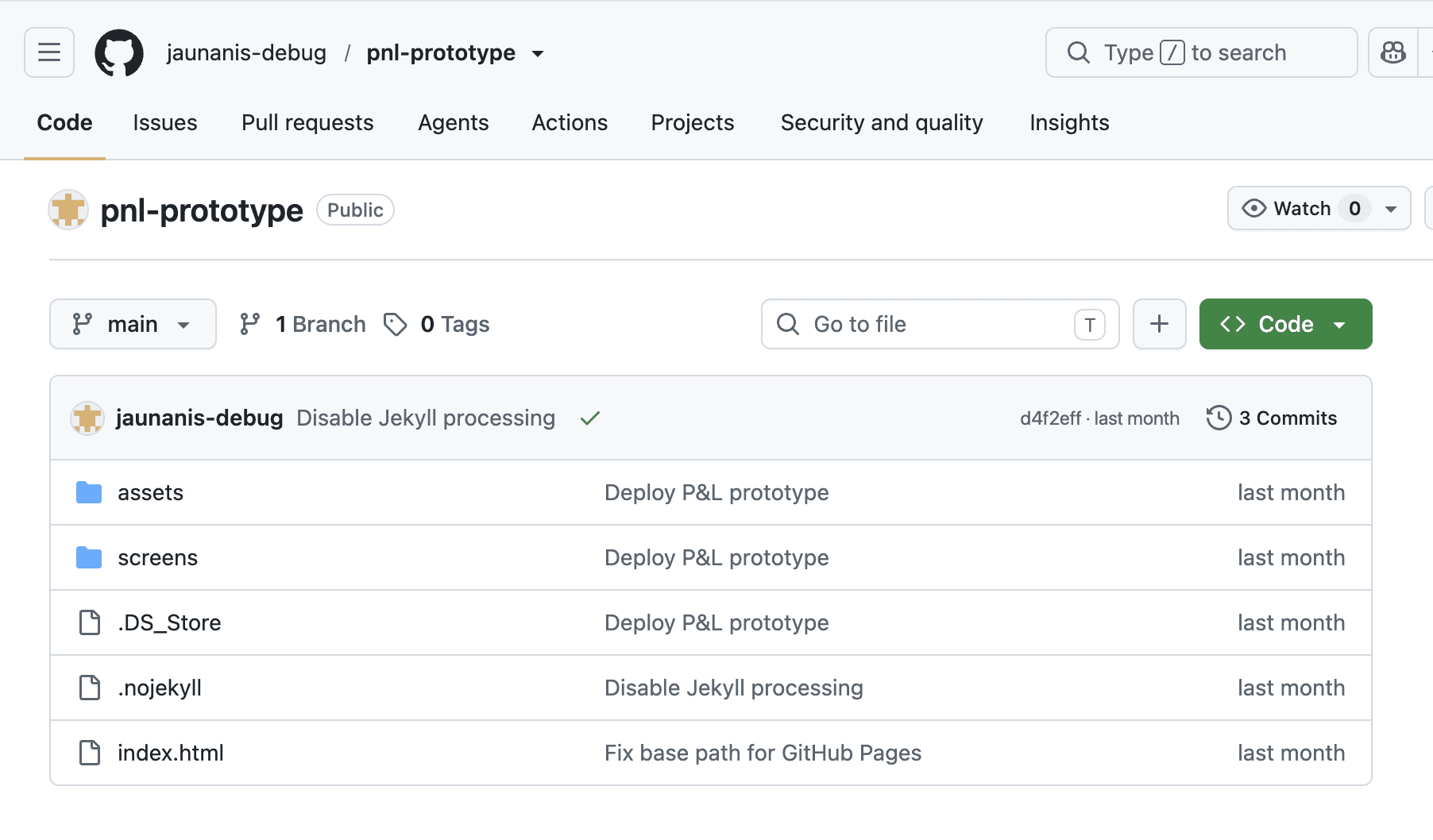
Task: Open jaunanis-debug owner link in breadcrumb
Action: [246, 52]
